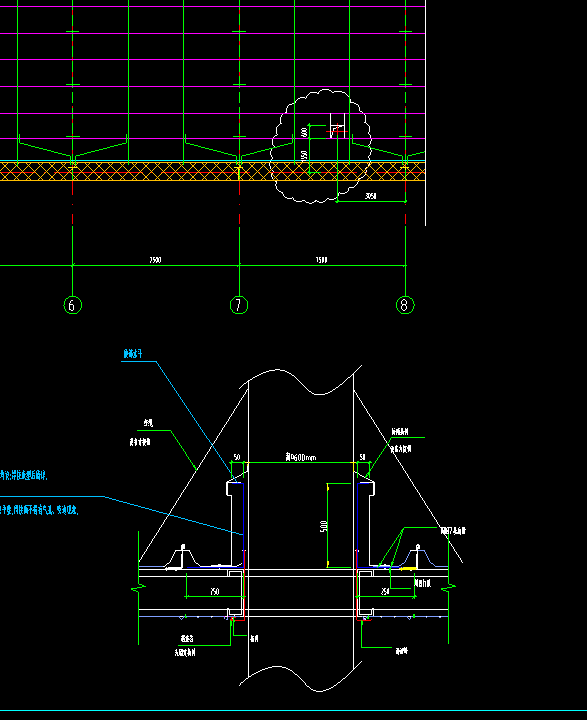Select the 3050 dimension text
The image size is (587, 720).
pyautogui.click(x=371, y=196)
